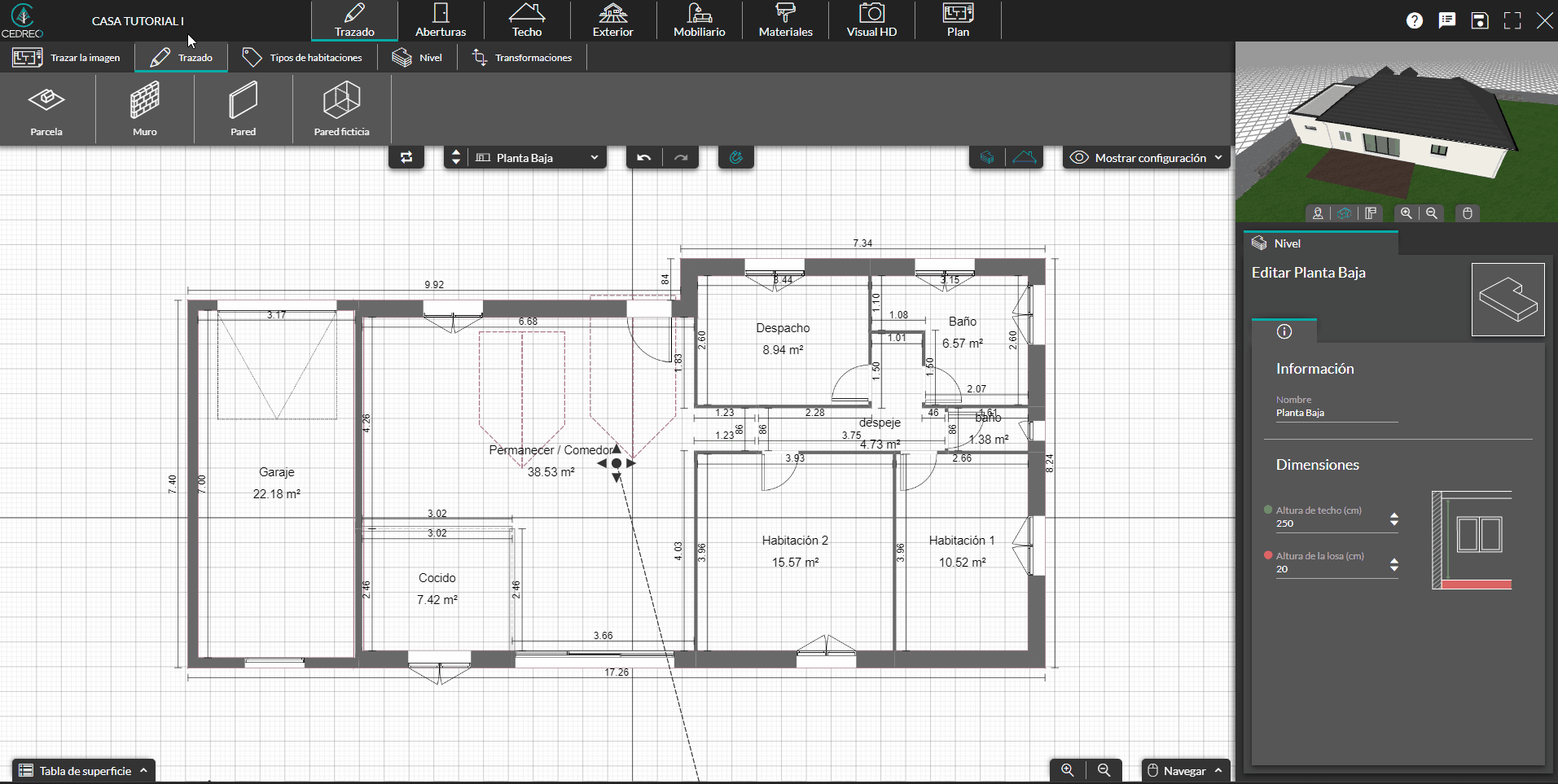Edit the Altura de la losa value
This screenshot has height=784, width=1558.
1329,569
